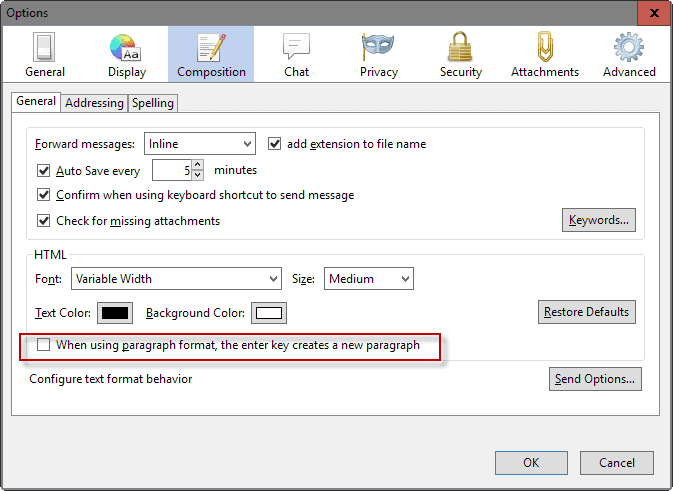Open Send Options dialog
Viewport: 673px width, 491px height.
(595, 379)
